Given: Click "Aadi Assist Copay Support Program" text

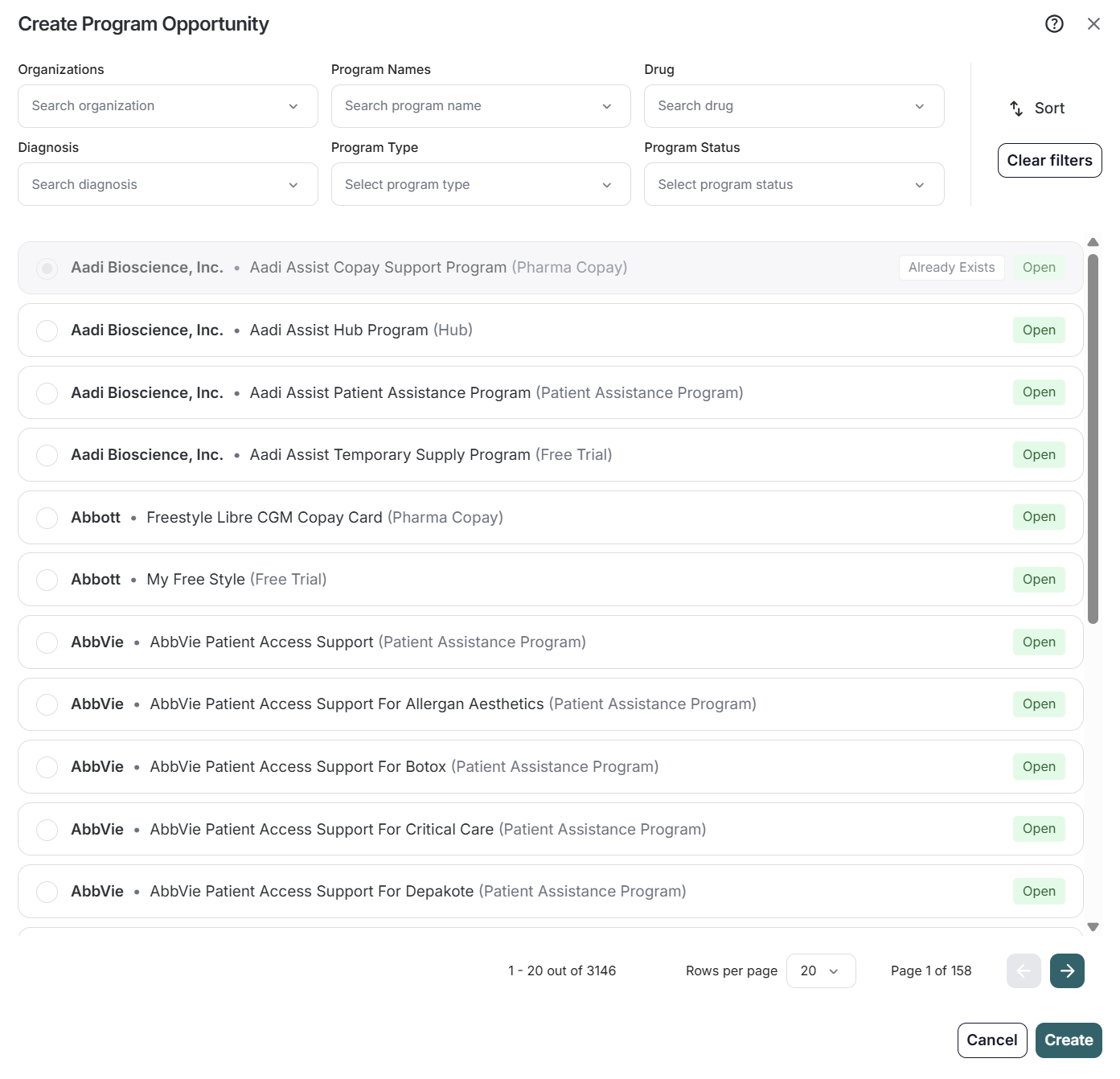Looking at the screenshot, I should click(x=379, y=268).
